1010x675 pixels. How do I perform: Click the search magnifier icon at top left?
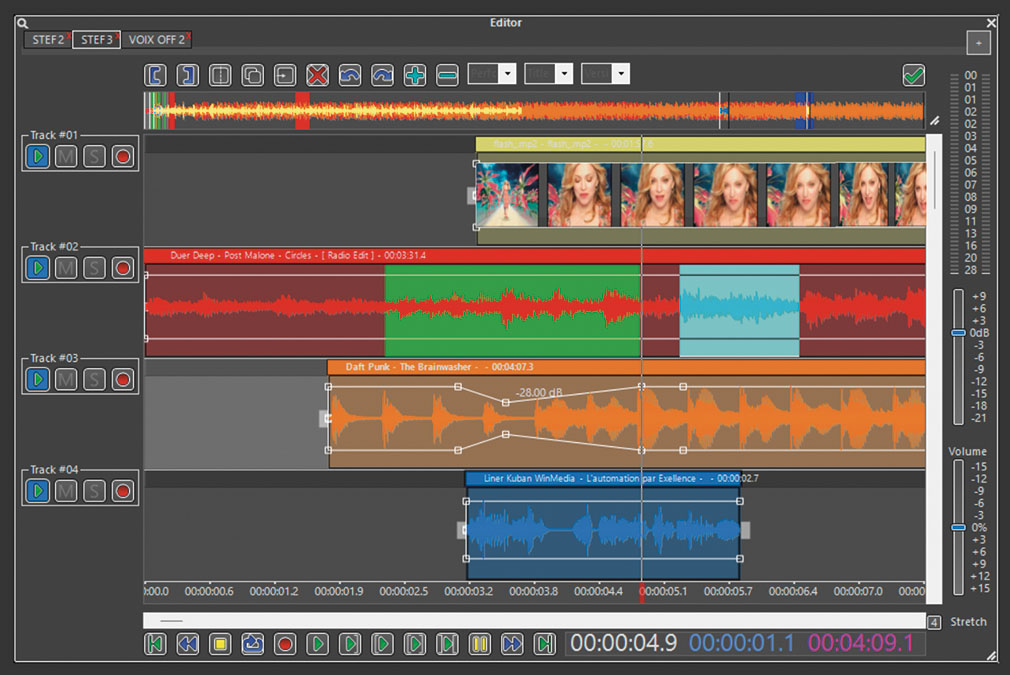pos(23,23)
